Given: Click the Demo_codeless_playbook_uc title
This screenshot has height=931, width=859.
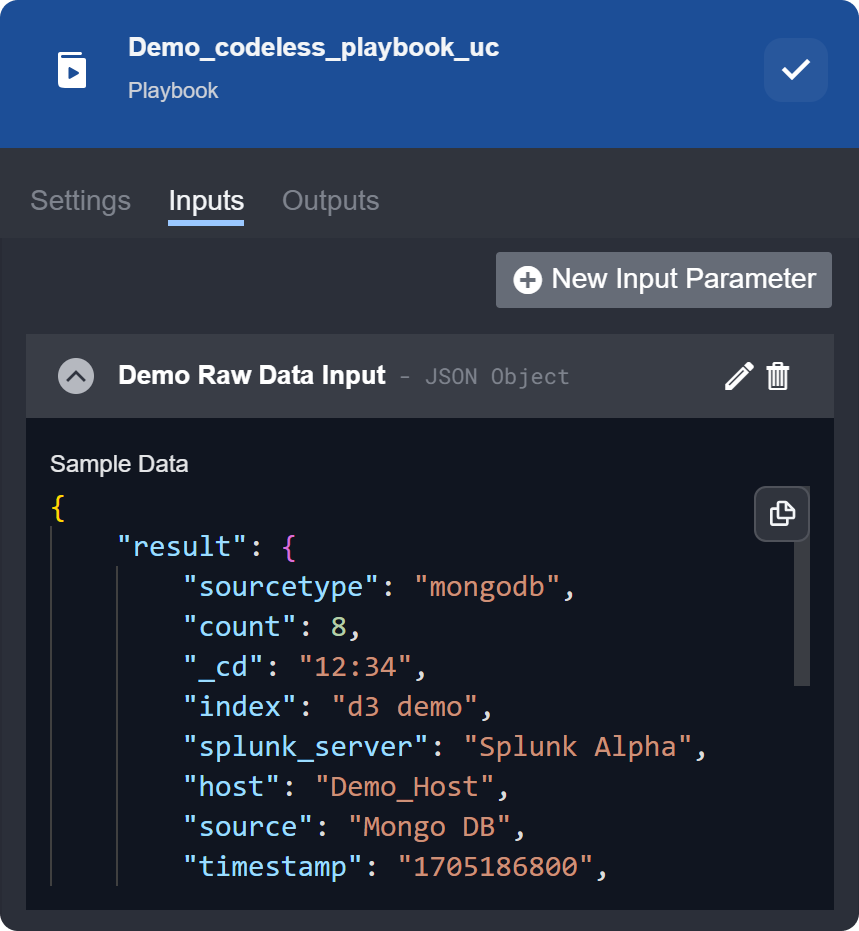Looking at the screenshot, I should [x=313, y=47].
